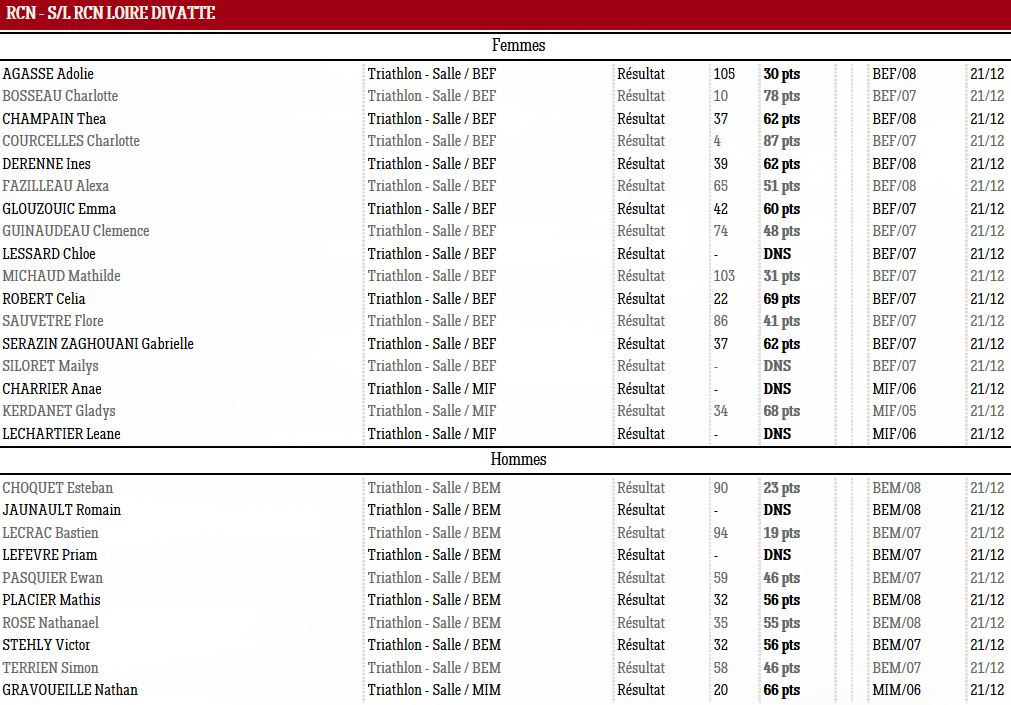Click the name PLACIER Mathis

click(52, 600)
